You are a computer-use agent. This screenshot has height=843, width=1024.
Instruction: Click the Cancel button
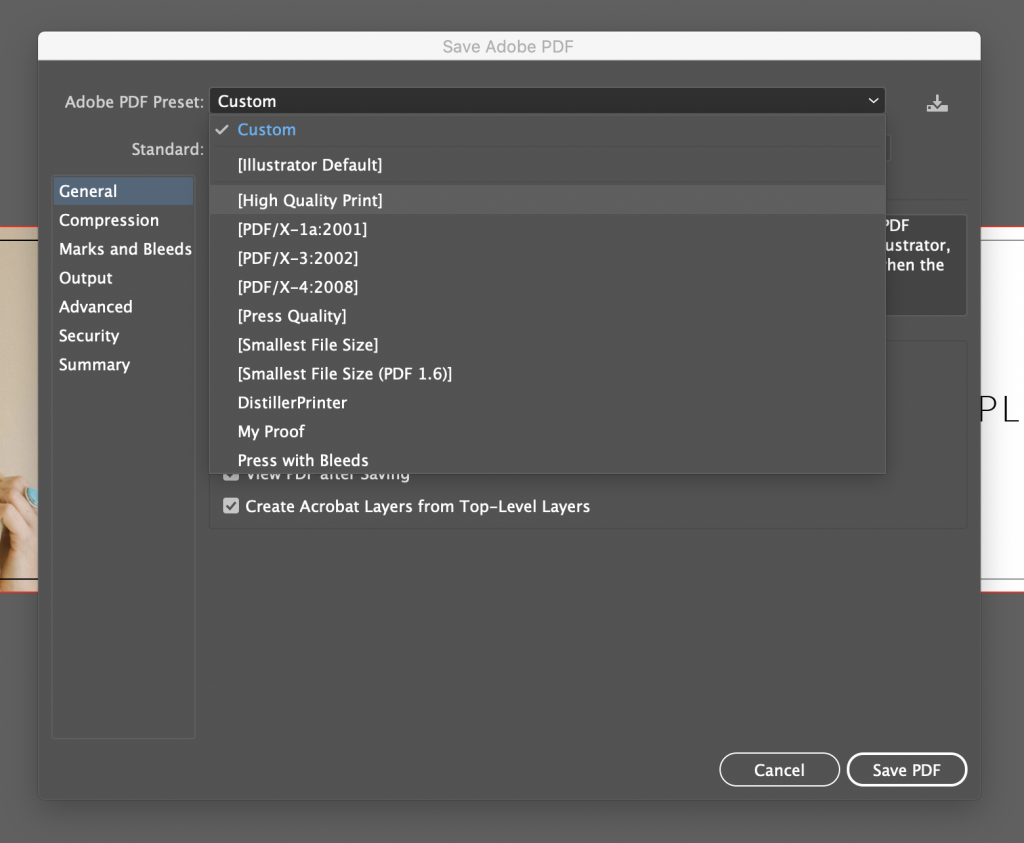779,770
